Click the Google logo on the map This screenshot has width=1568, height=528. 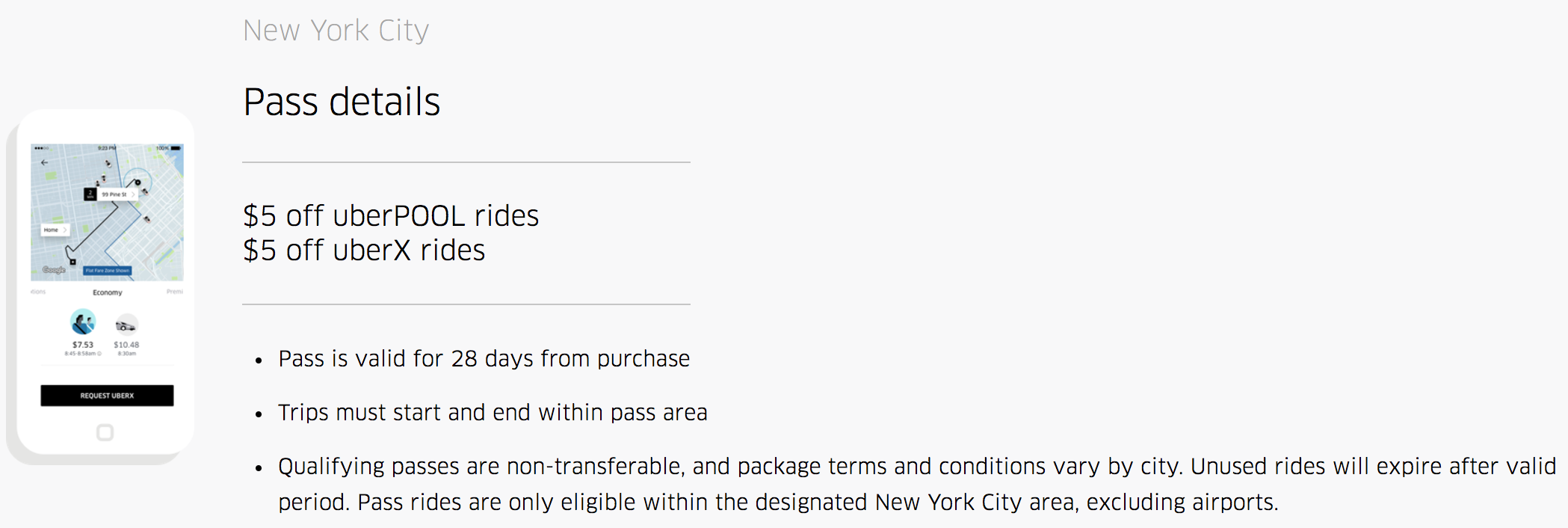point(54,270)
